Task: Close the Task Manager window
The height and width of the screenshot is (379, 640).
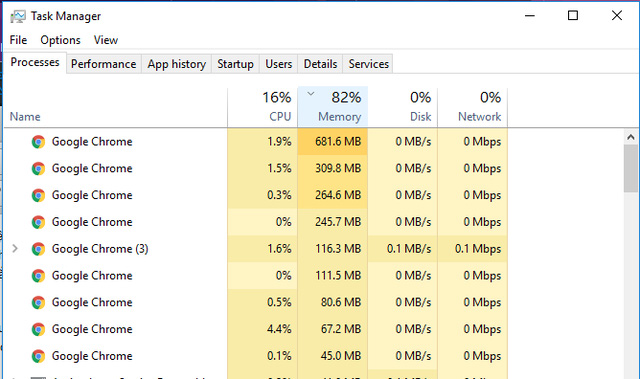Action: (617, 16)
